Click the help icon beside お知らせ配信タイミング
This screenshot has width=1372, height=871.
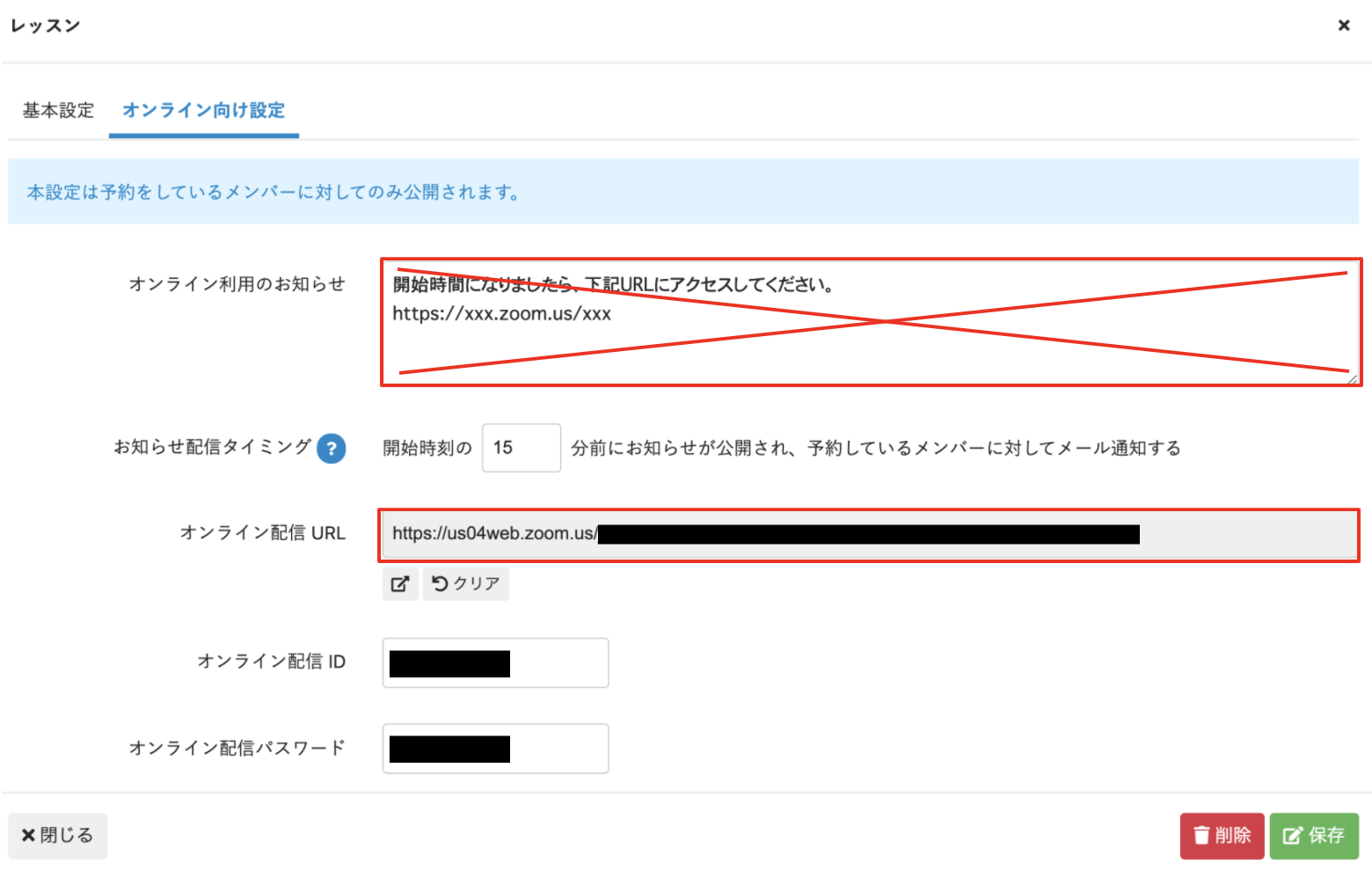click(332, 449)
